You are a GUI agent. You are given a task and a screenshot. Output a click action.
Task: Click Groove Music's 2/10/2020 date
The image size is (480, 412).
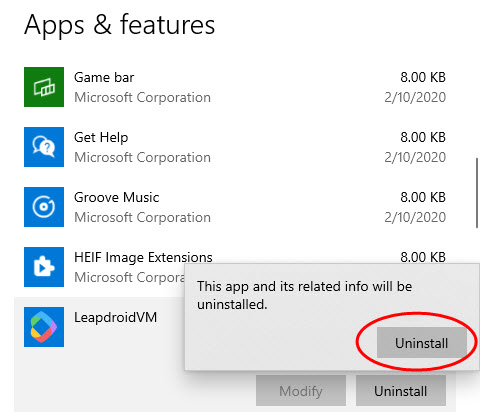coord(415,217)
